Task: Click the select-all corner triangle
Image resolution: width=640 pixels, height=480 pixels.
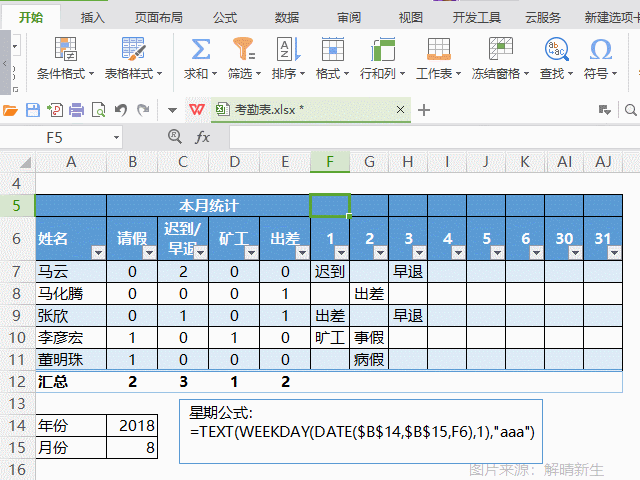Action: pyautogui.click(x=24, y=162)
